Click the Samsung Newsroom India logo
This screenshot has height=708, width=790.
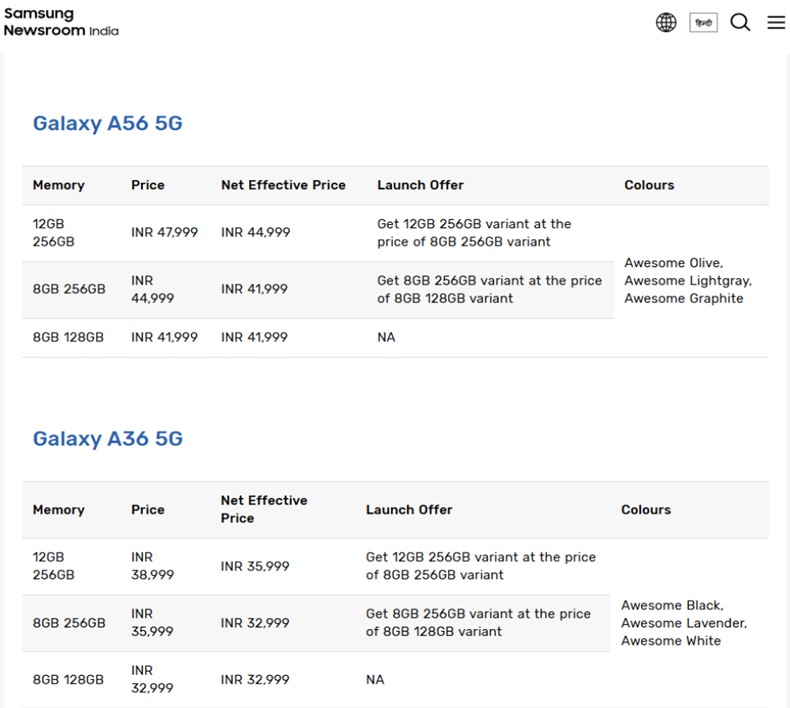click(61, 22)
